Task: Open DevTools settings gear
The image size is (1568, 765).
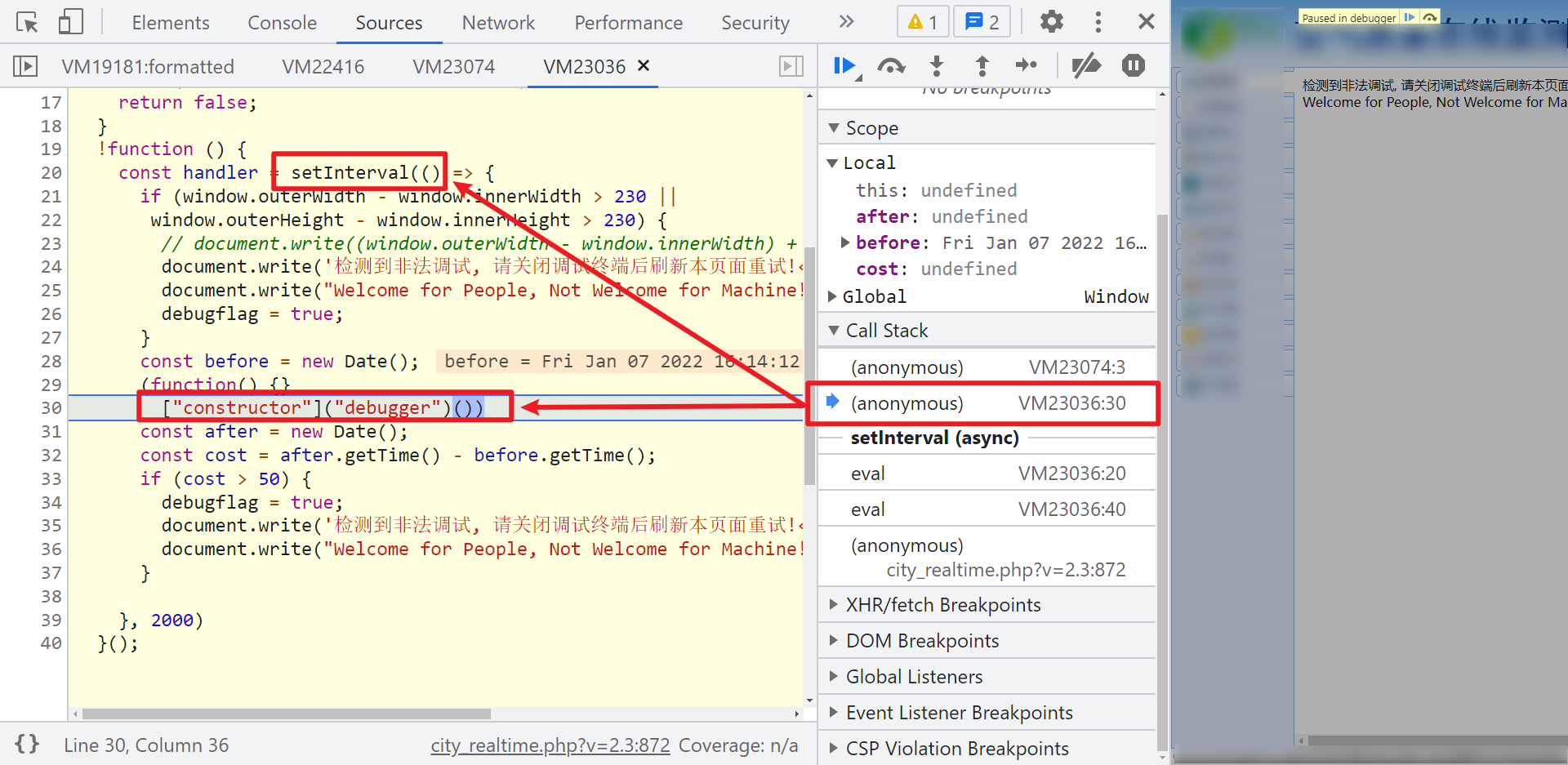Action: [1052, 22]
